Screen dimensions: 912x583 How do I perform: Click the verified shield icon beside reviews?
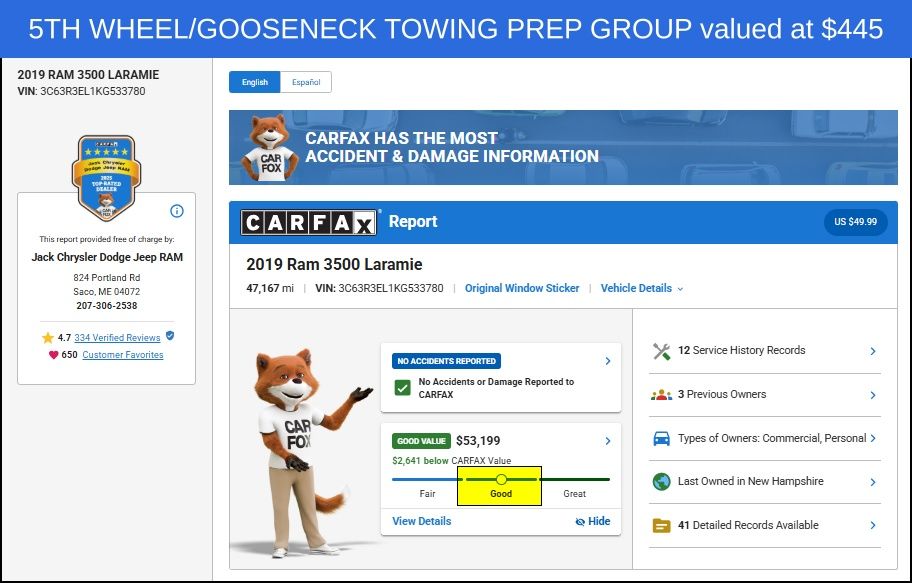coord(170,336)
